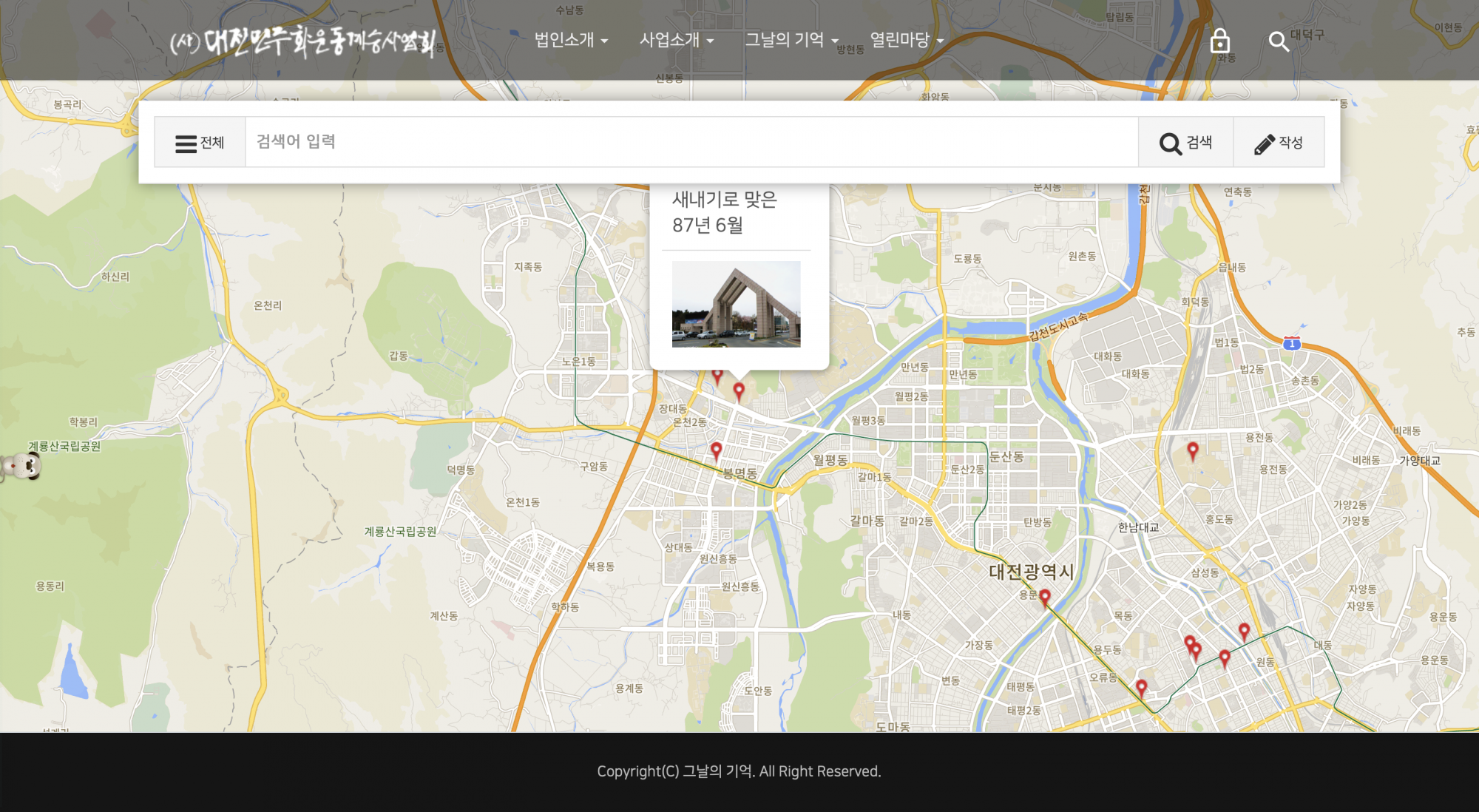Select the map marker near 오류동
This screenshot has height=812, width=1479.
point(1141,689)
